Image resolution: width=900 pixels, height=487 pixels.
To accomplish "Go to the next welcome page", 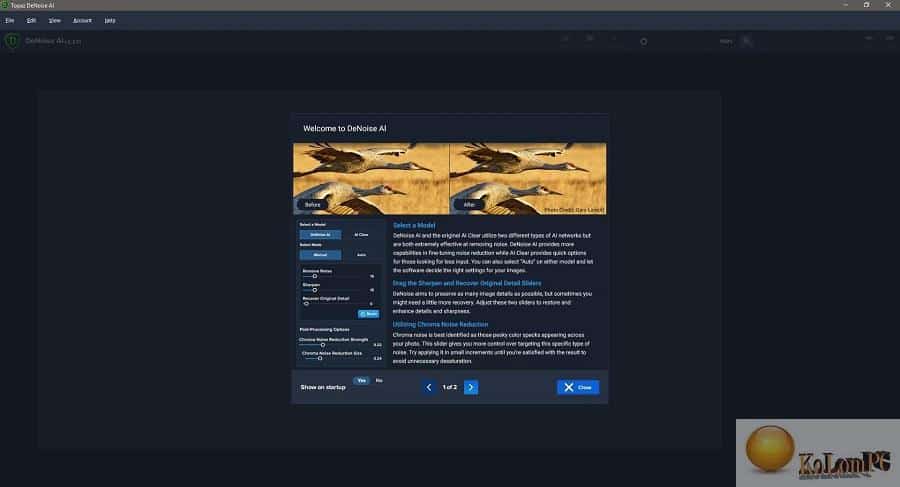I will click(471, 387).
